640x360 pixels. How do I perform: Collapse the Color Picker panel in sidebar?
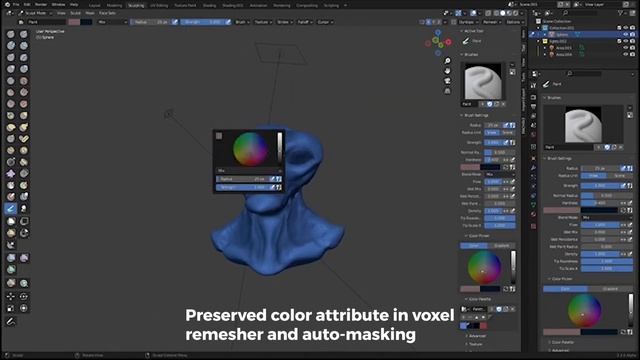click(478, 236)
